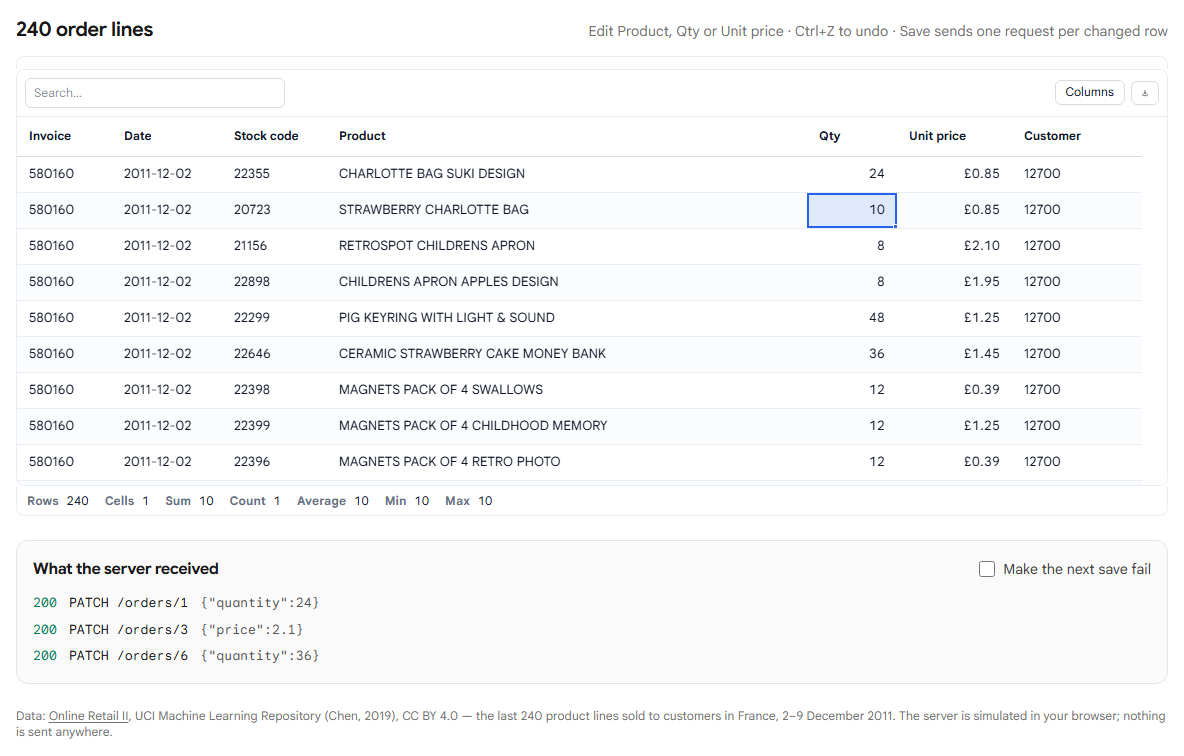
Task: Click log line PATCH /orders/6 quantity 36
Action: tap(176, 656)
